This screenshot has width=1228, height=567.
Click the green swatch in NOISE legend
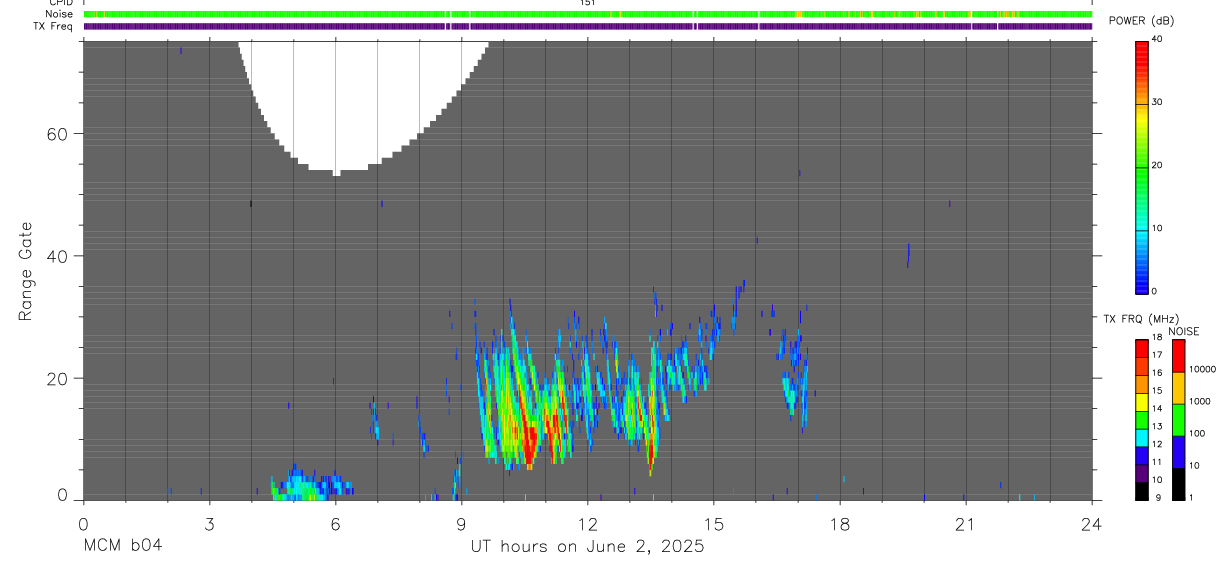click(x=1178, y=420)
